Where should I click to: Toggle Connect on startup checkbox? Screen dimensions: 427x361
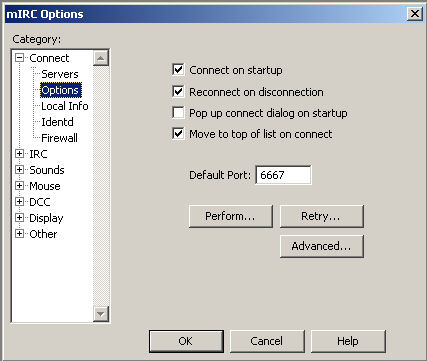click(x=178, y=70)
